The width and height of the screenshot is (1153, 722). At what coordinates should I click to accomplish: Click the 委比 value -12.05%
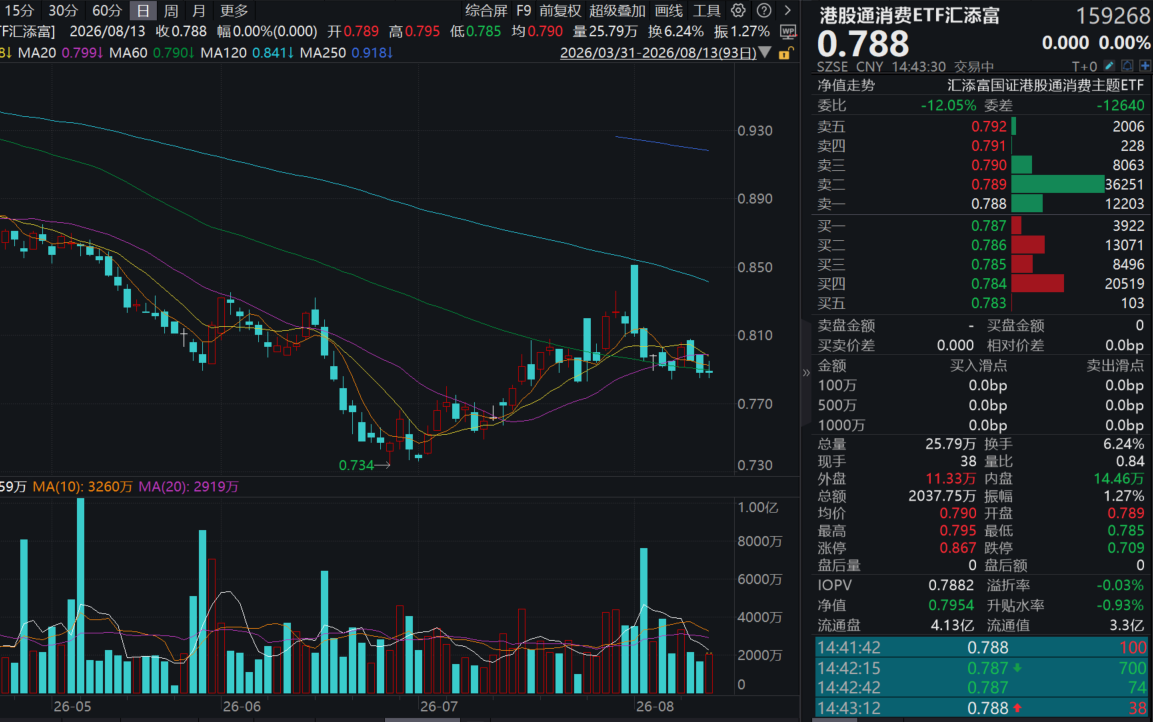(949, 106)
